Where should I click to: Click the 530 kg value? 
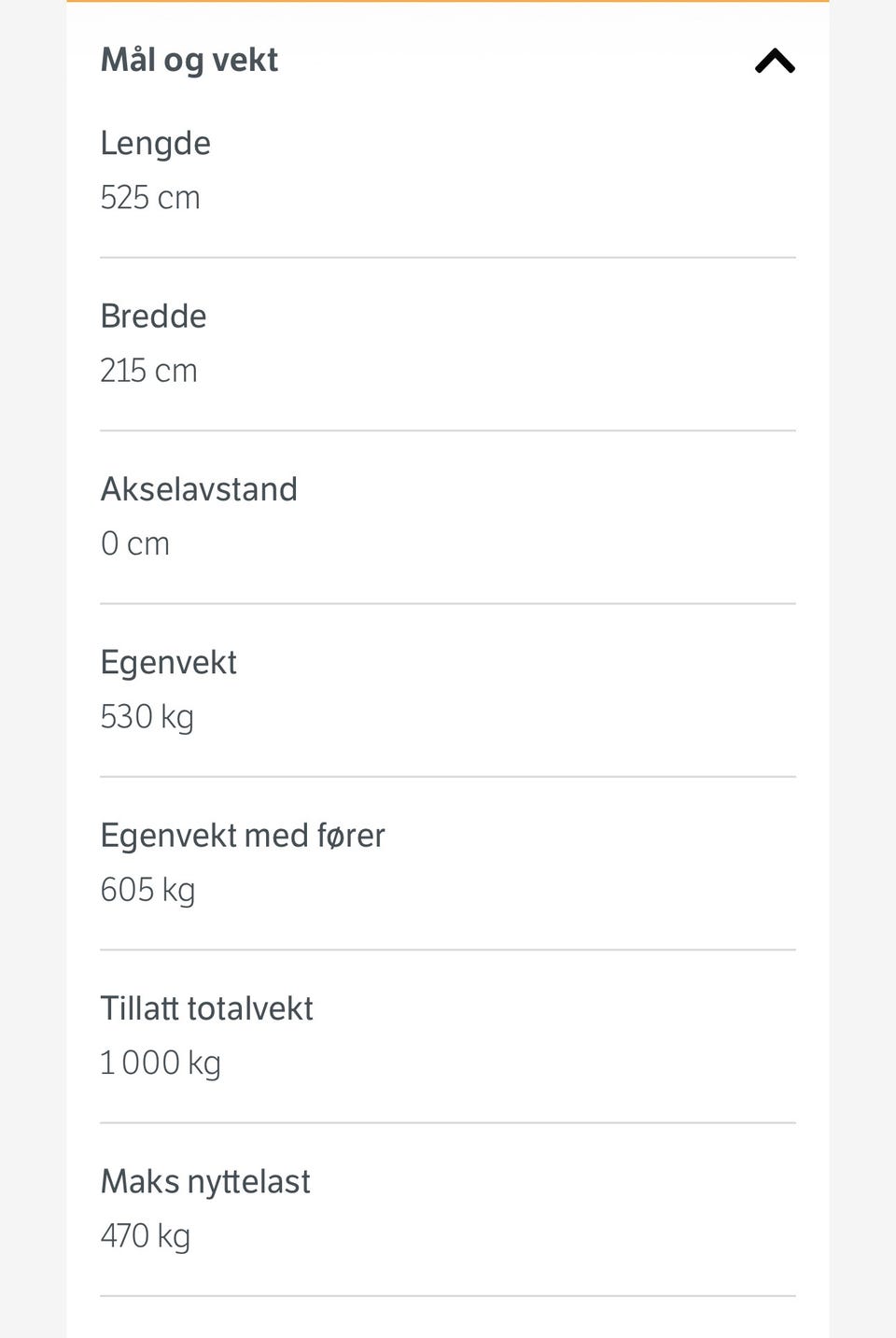(x=147, y=717)
